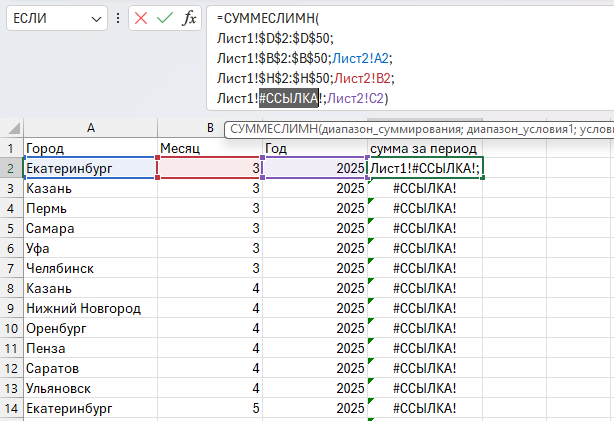Click highlighted #ССЫЛКА text in formula bar
The width and height of the screenshot is (614, 421).
point(288,97)
